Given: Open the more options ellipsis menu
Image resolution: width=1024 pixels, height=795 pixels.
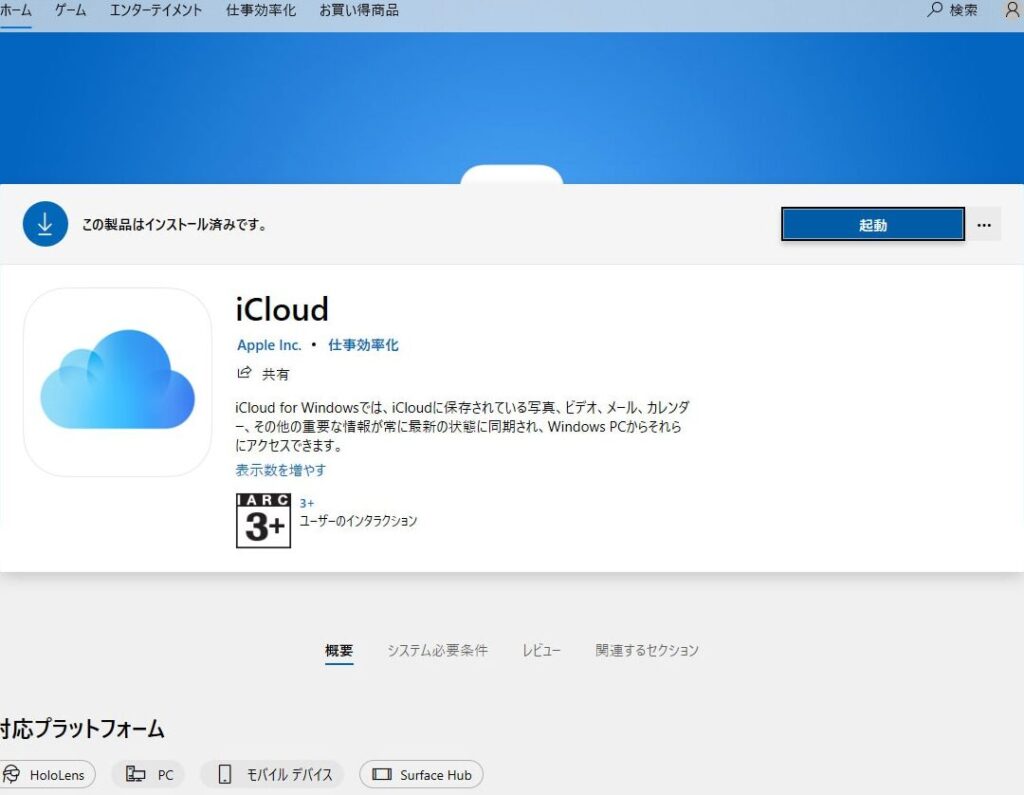Looking at the screenshot, I should coord(984,225).
